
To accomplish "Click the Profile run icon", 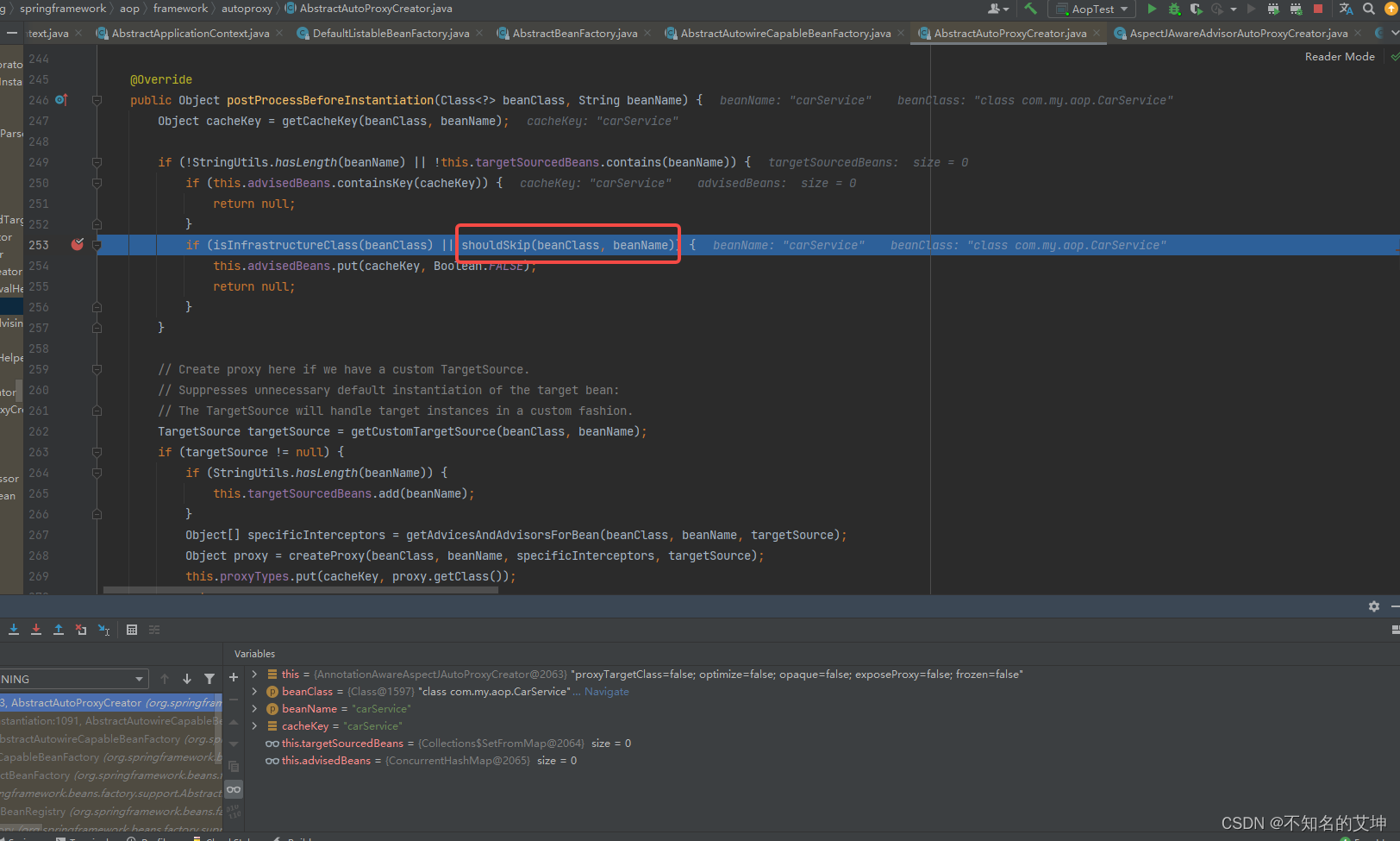I will tap(1217, 9).
